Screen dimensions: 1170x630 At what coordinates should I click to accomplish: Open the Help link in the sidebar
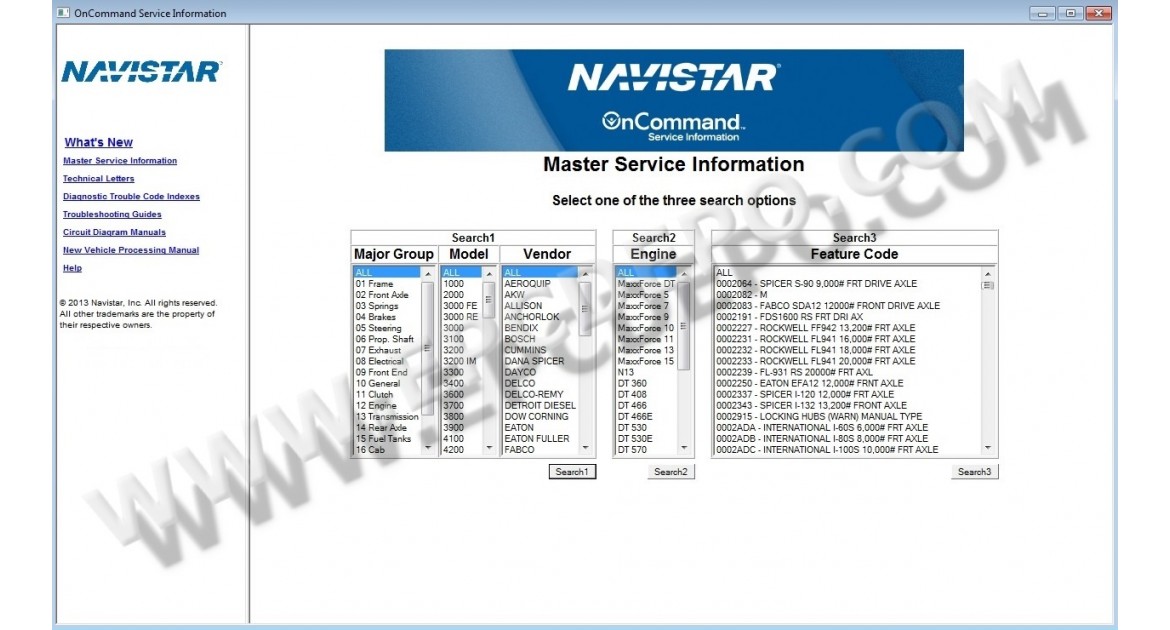72,268
